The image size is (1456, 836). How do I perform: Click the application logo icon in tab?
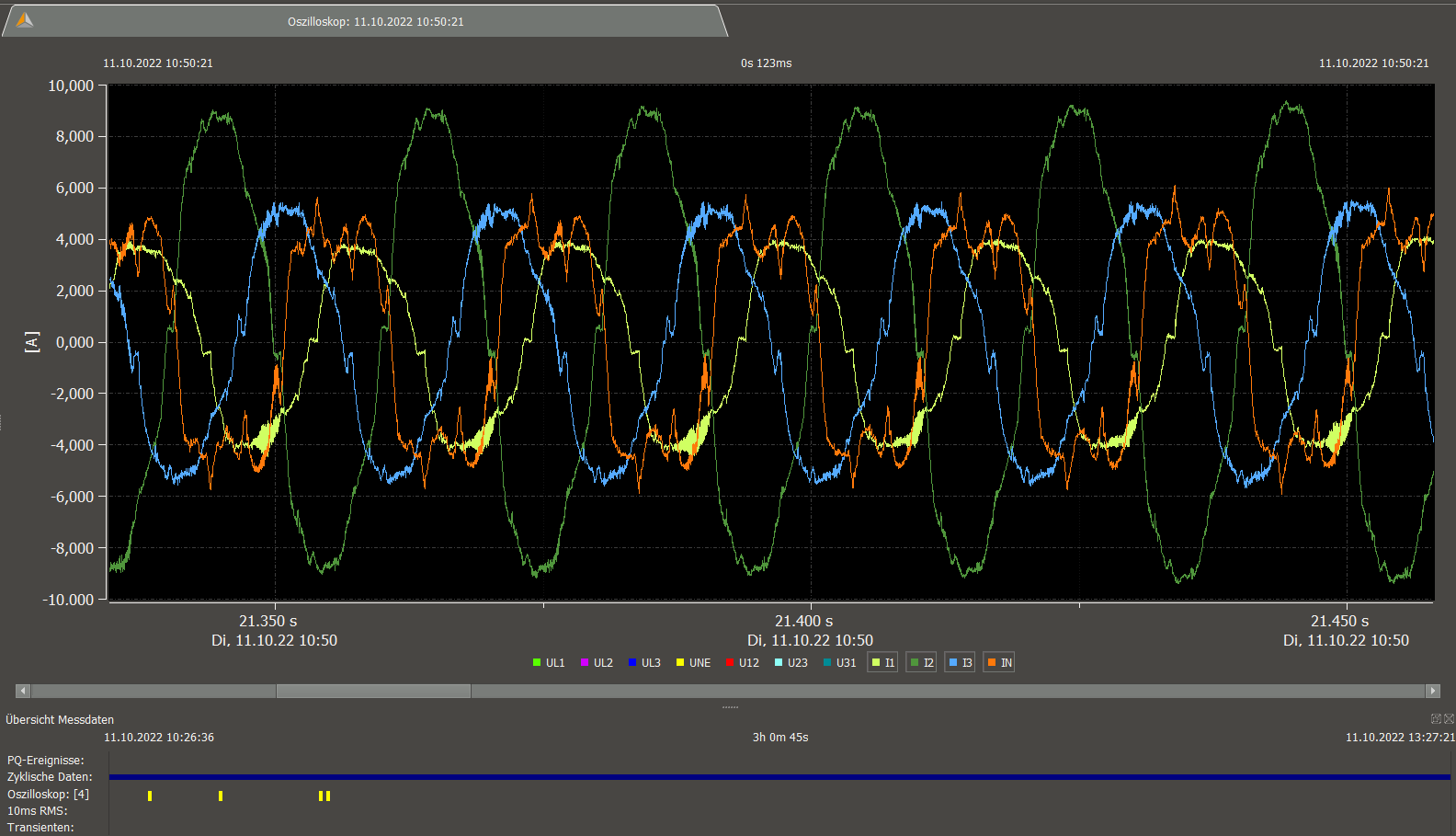25,20
